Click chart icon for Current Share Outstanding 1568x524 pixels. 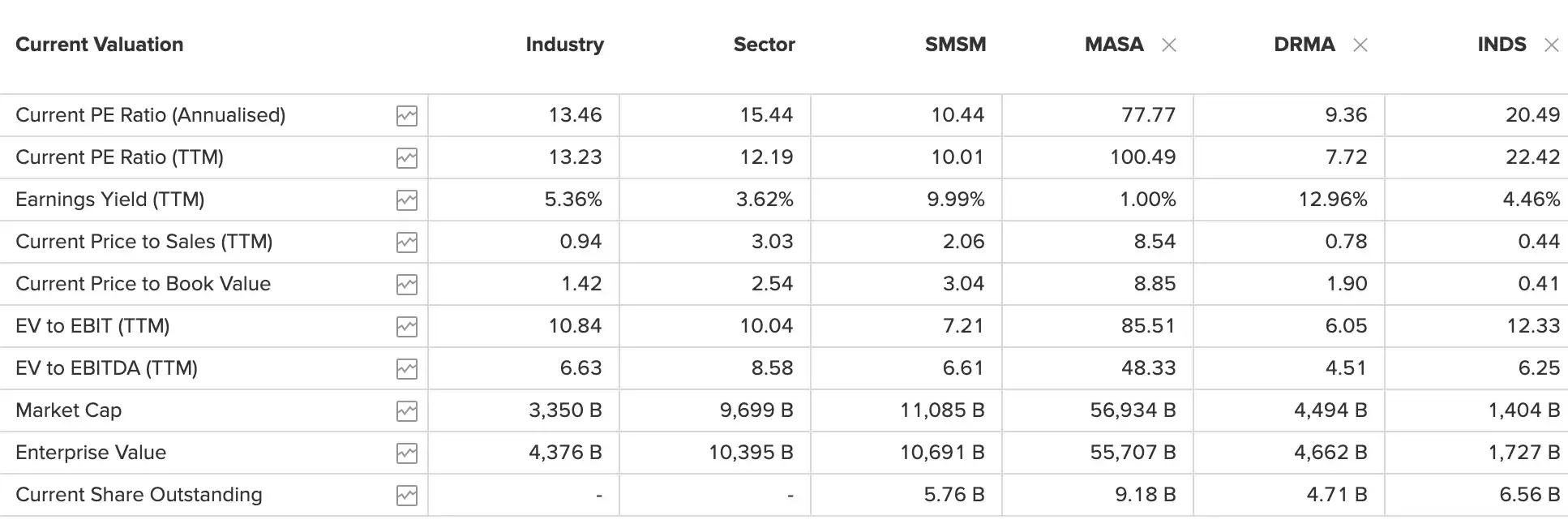(407, 496)
